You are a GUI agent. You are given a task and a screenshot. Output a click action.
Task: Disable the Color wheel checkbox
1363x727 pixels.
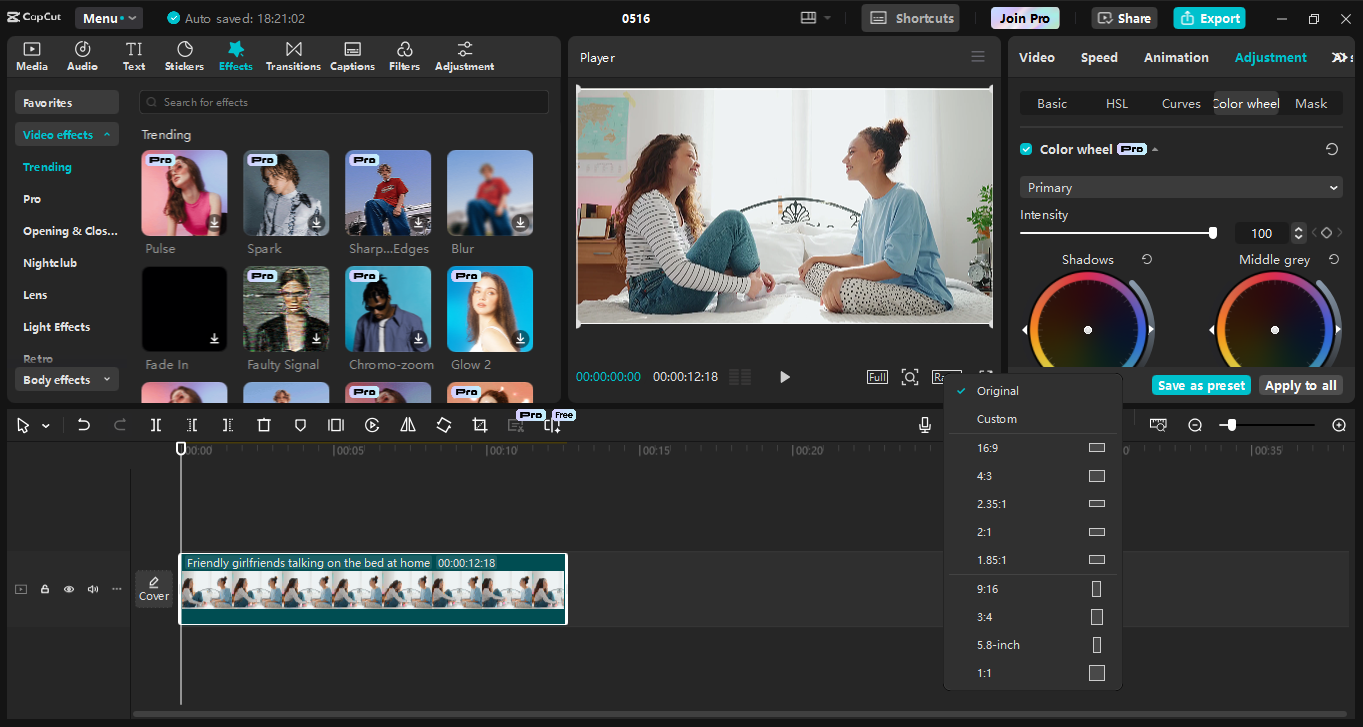point(1025,148)
